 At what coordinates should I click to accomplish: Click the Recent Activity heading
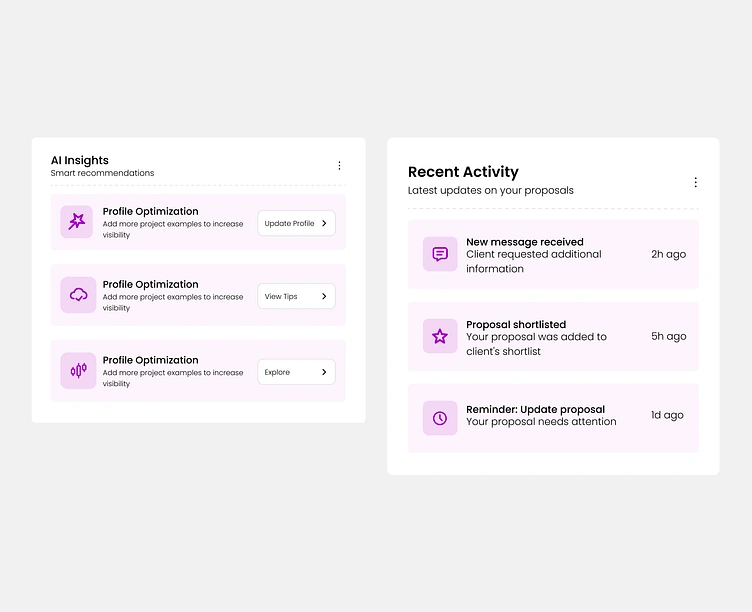point(463,172)
